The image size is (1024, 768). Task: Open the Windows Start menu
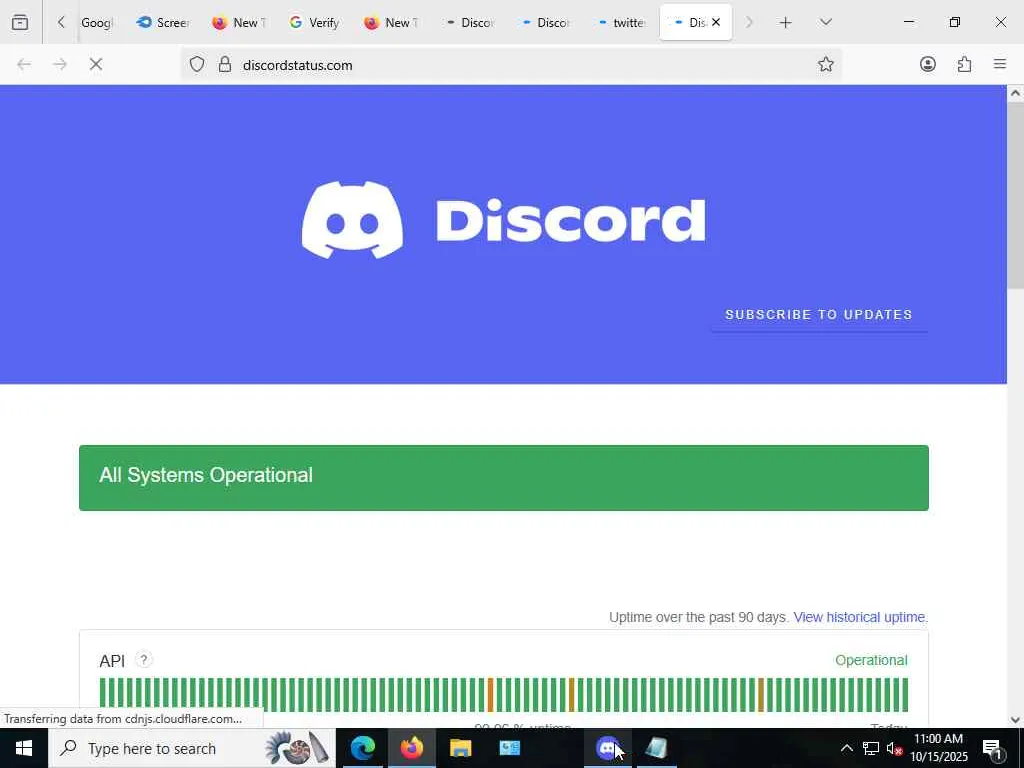[24, 748]
